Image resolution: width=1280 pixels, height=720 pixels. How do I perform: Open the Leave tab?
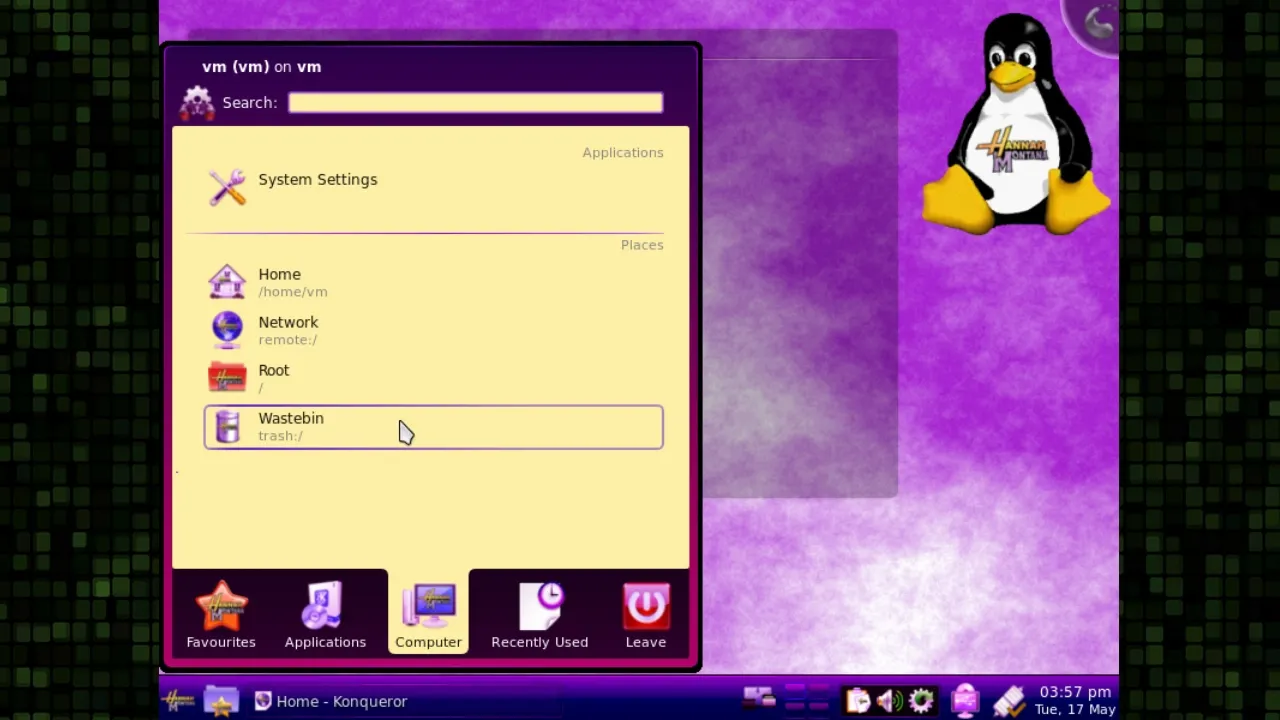point(646,615)
